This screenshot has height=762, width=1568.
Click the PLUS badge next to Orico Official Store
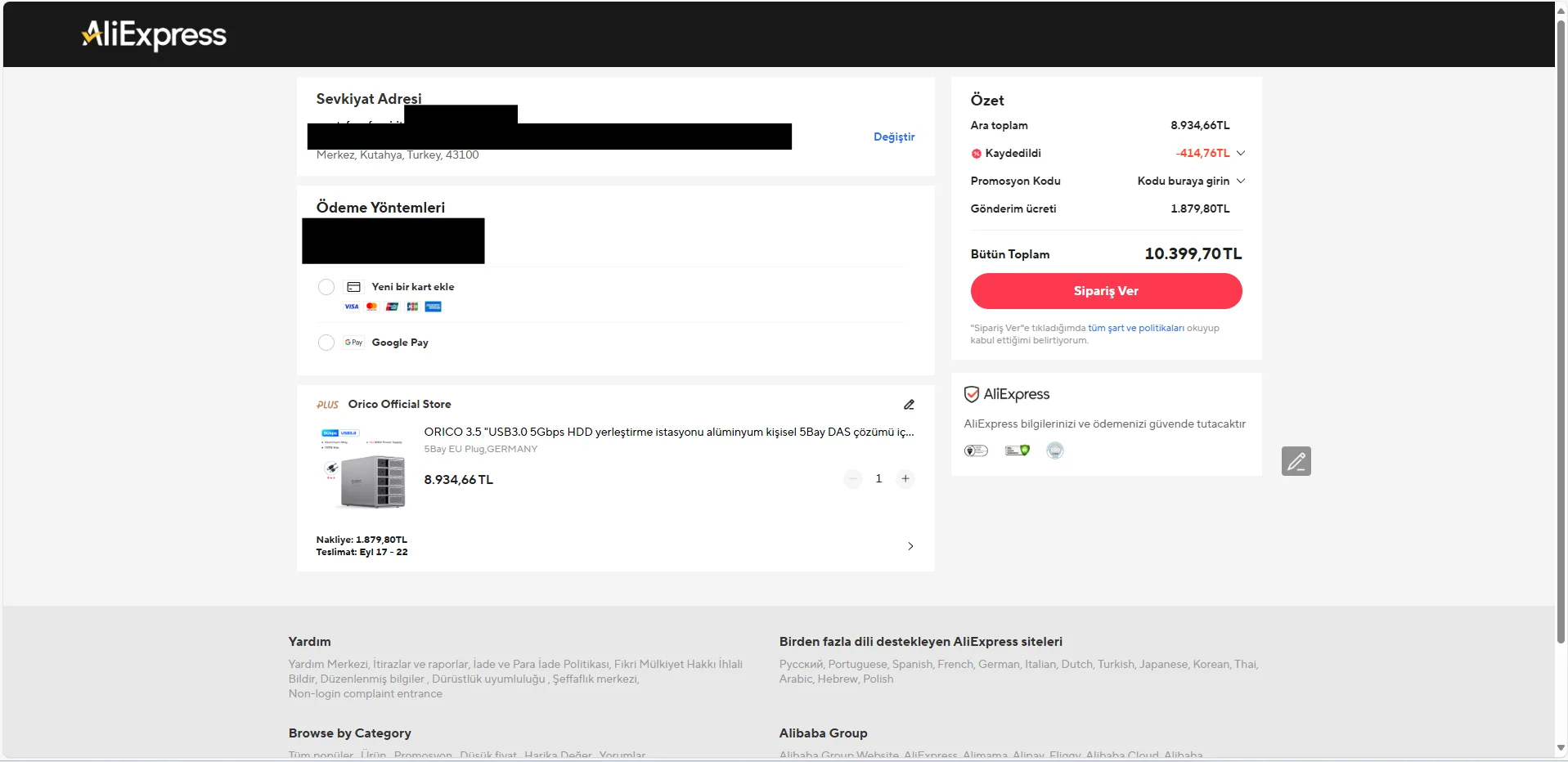pyautogui.click(x=328, y=405)
